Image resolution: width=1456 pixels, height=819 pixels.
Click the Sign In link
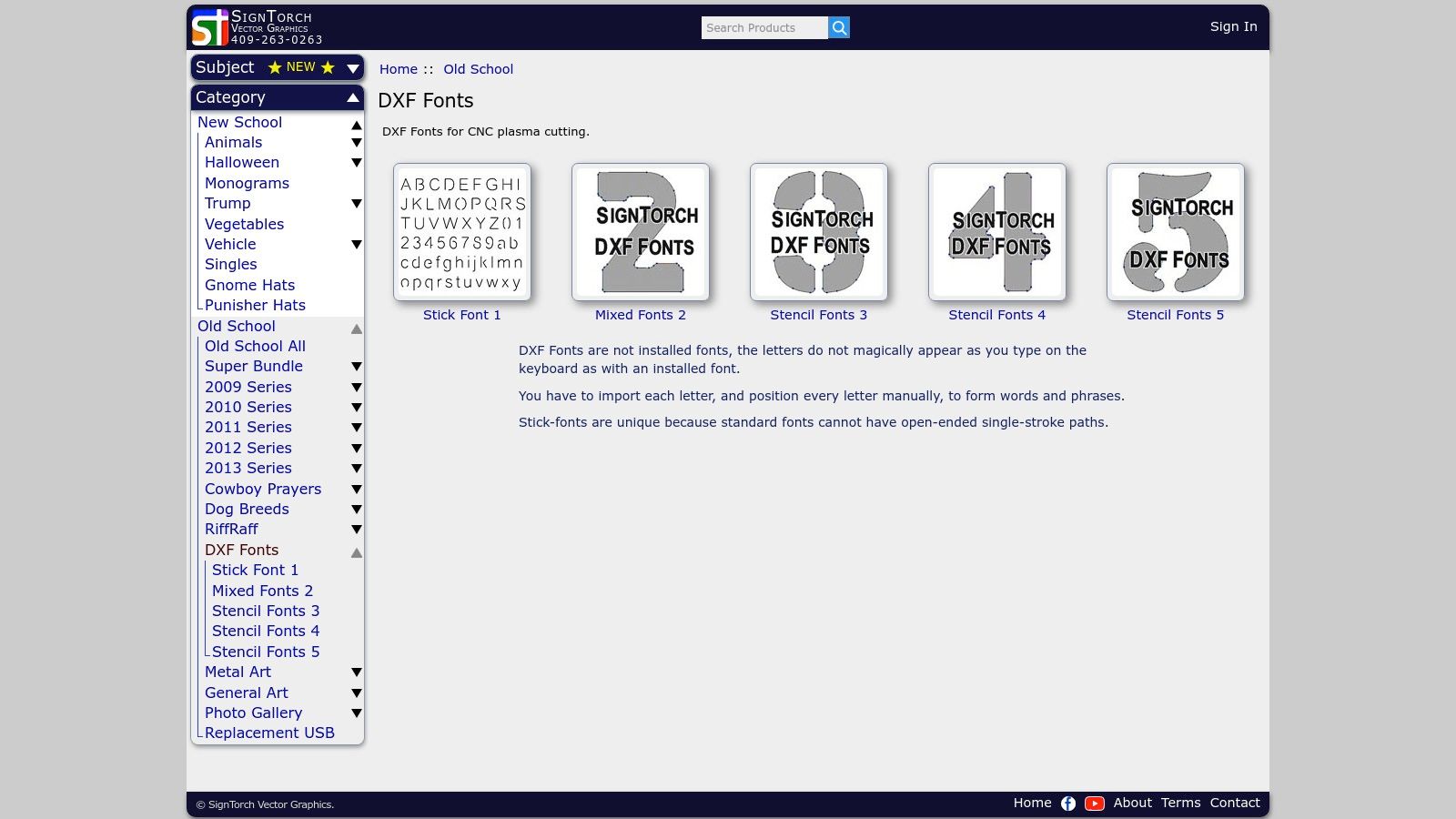click(1233, 27)
